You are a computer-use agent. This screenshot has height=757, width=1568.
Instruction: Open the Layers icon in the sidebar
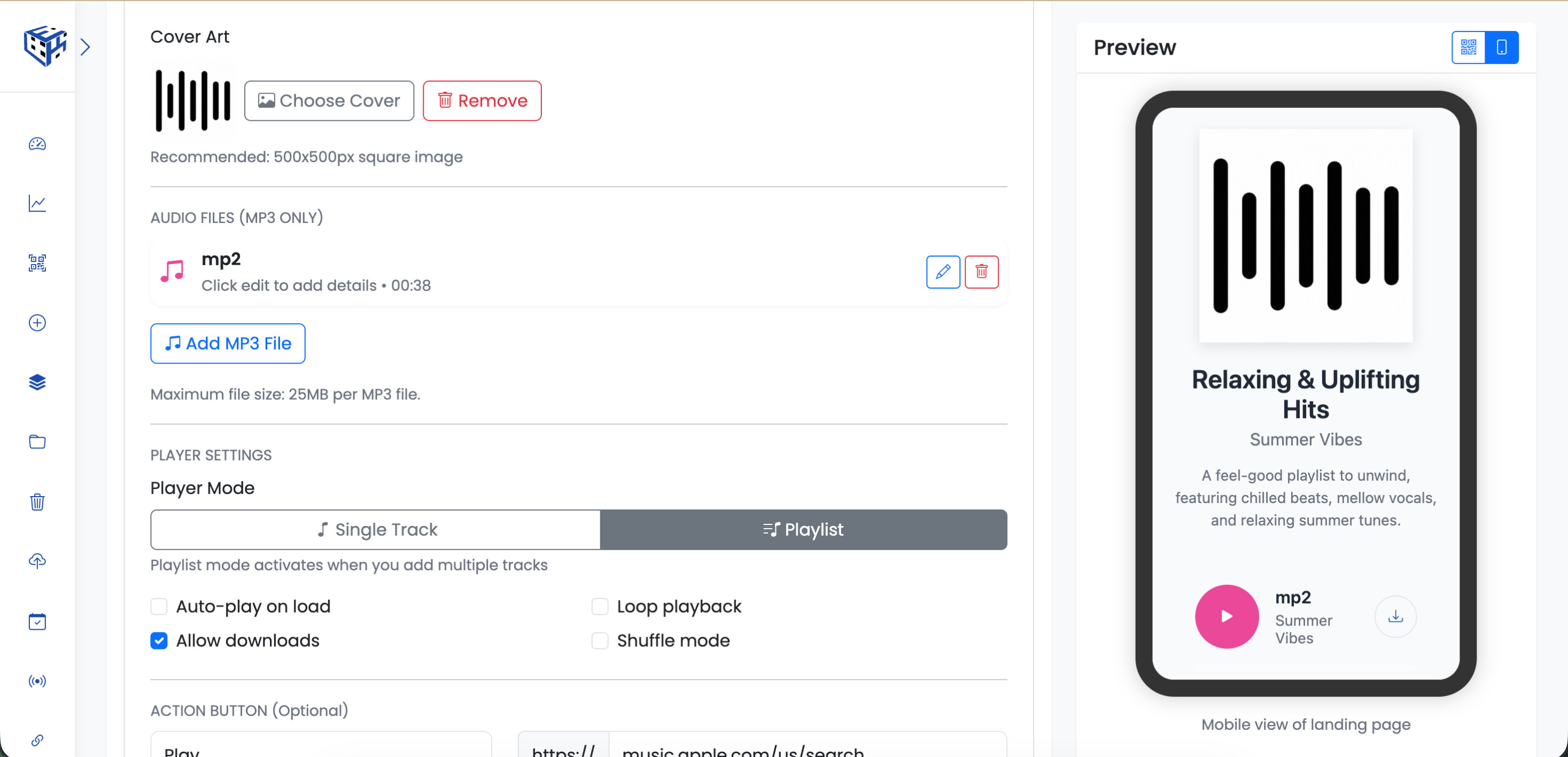click(37, 382)
